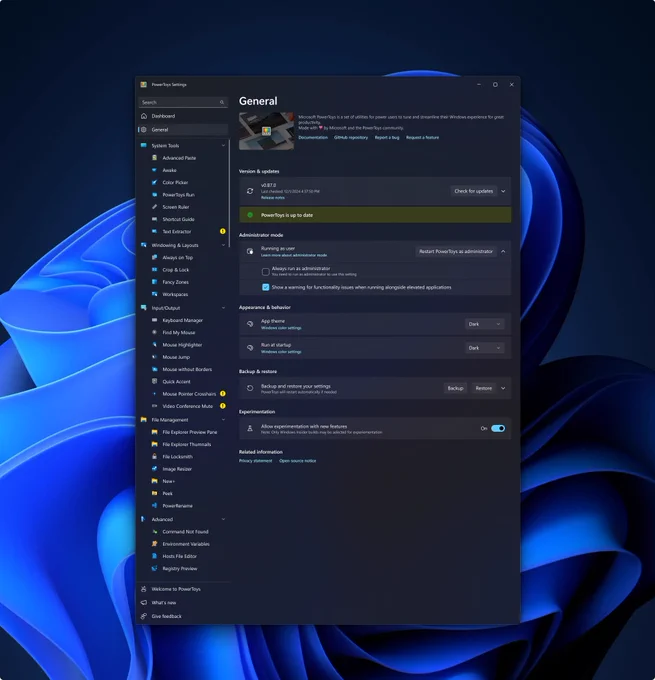
Task: Click the Text Extractor yellow warning badge
Action: (x=223, y=232)
